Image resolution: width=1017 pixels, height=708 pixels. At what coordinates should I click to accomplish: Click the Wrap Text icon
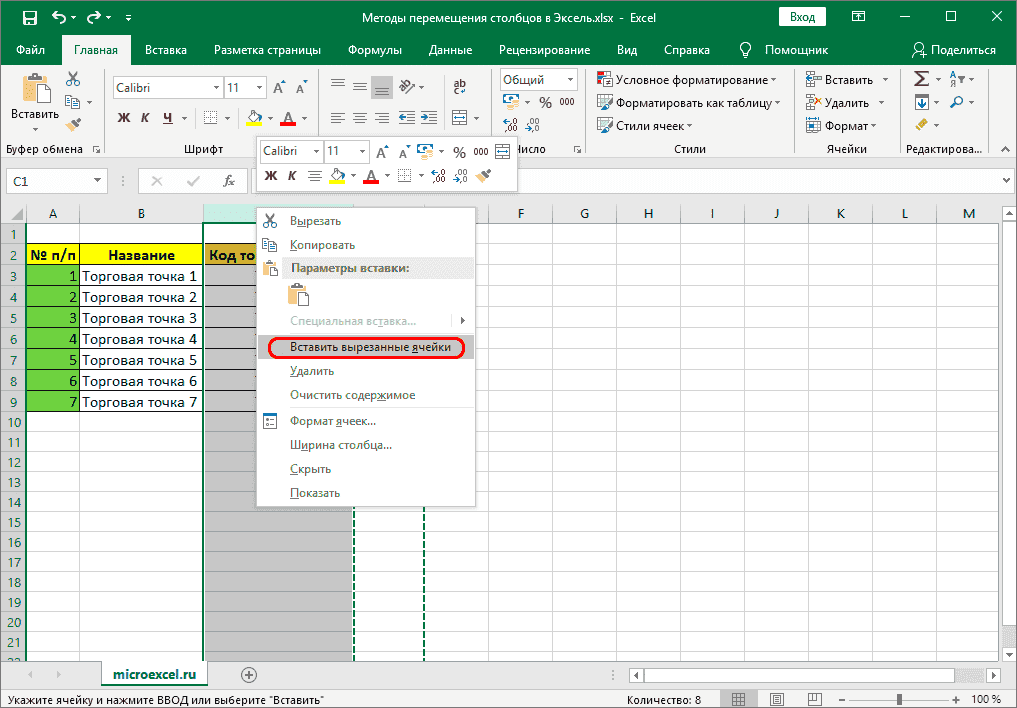[x=458, y=87]
